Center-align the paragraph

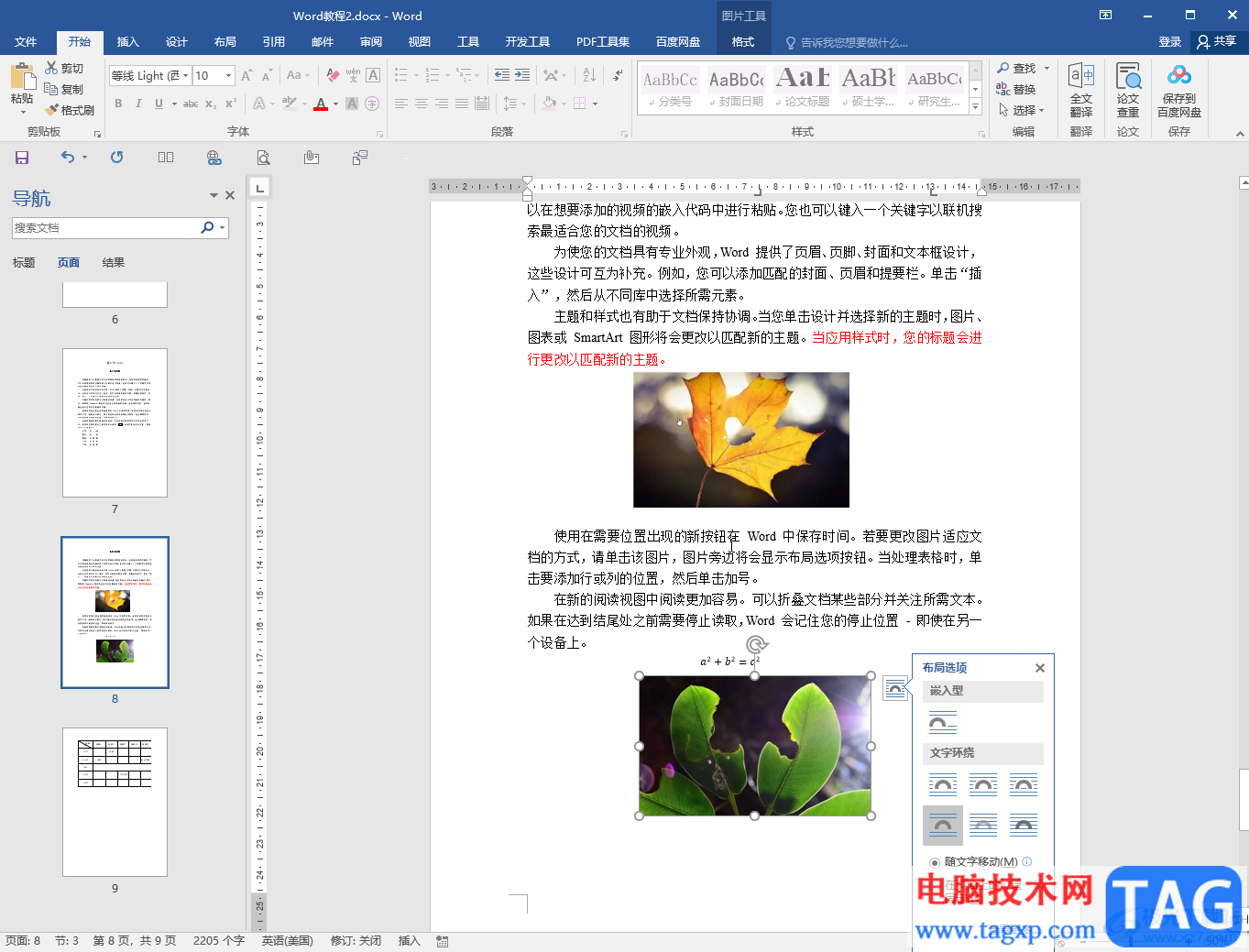[x=422, y=104]
